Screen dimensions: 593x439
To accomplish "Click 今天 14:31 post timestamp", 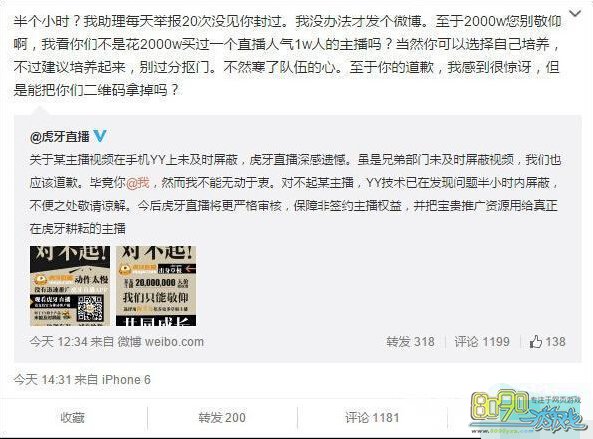I will point(42,379).
